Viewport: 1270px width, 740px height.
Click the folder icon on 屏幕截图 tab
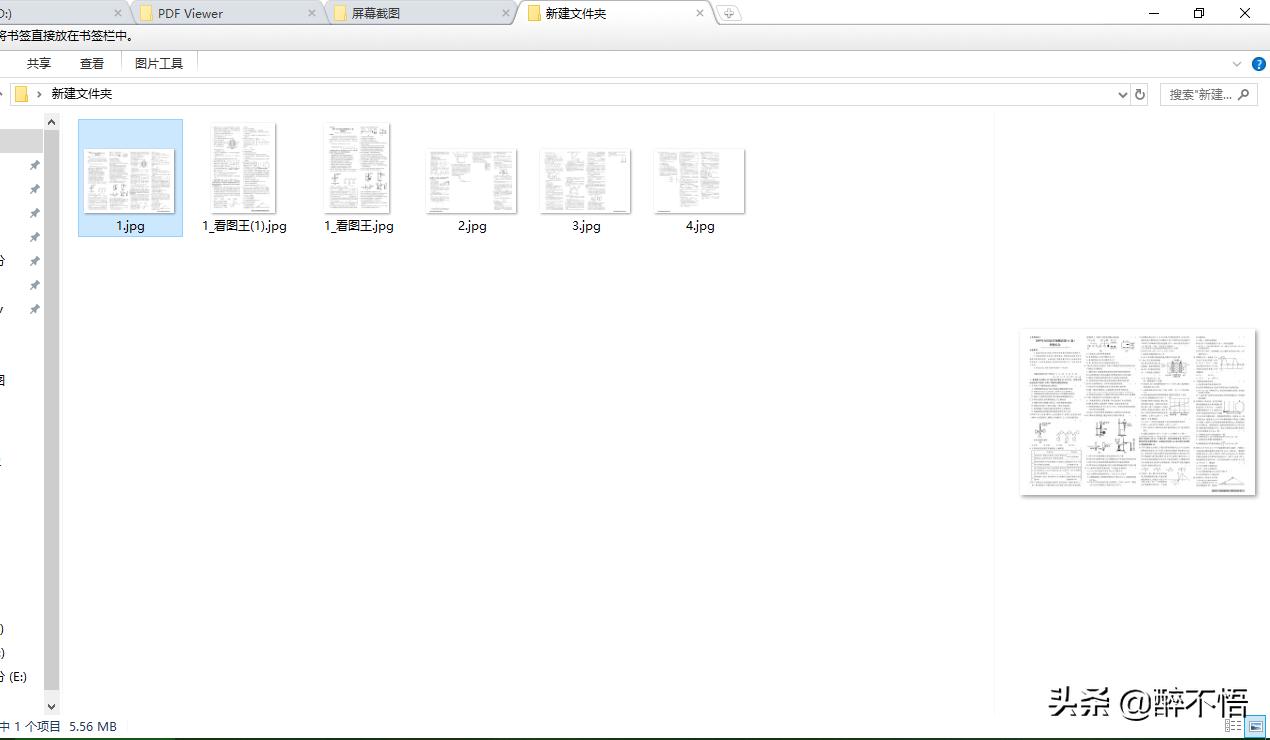340,13
